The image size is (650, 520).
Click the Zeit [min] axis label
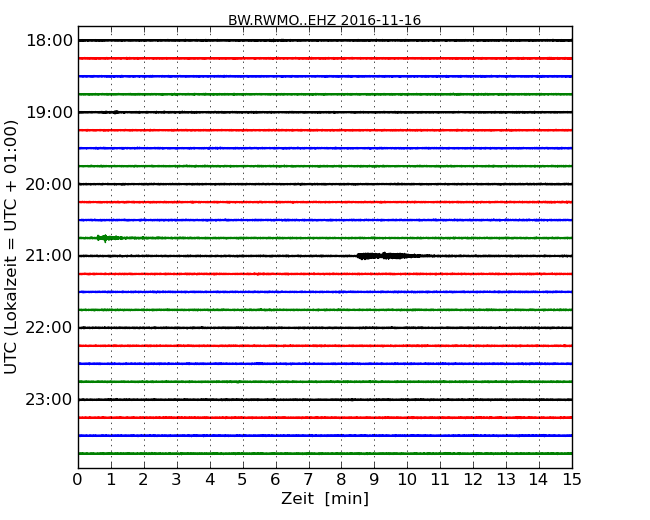click(x=325, y=498)
